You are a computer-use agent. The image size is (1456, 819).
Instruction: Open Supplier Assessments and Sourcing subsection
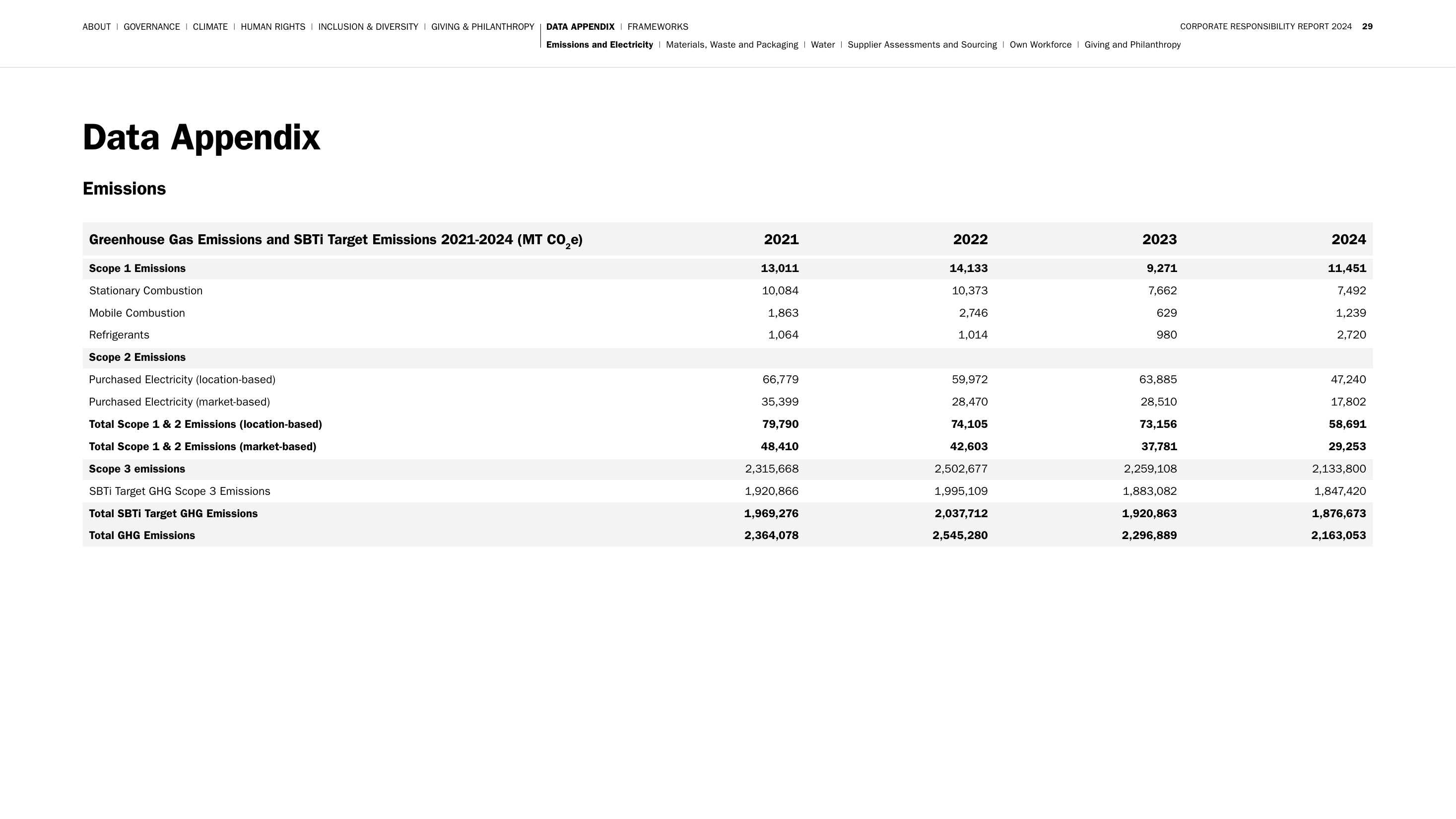(x=923, y=45)
